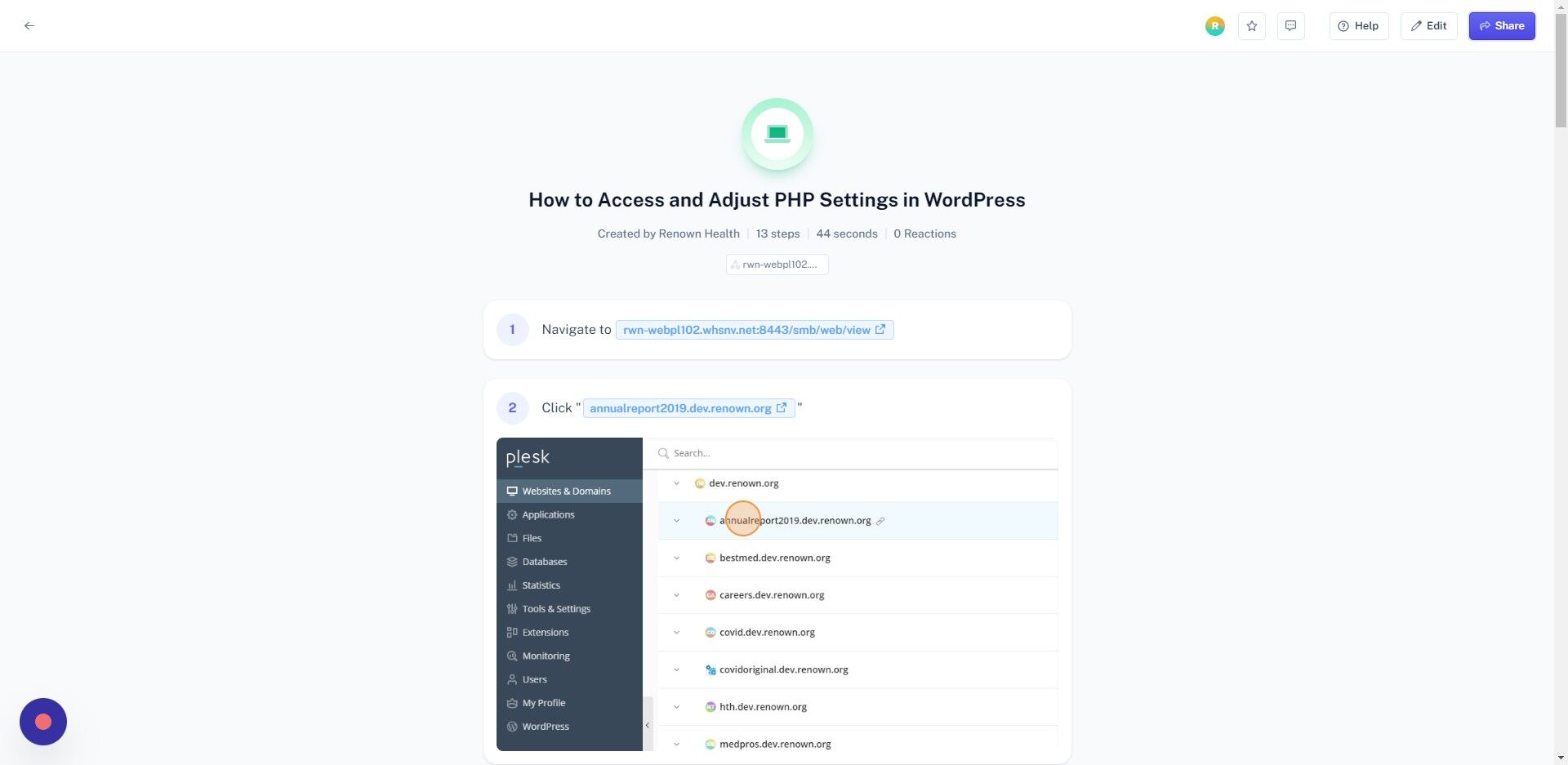Click the search magnifier icon
This screenshot has height=765, width=1568.
pos(663,453)
